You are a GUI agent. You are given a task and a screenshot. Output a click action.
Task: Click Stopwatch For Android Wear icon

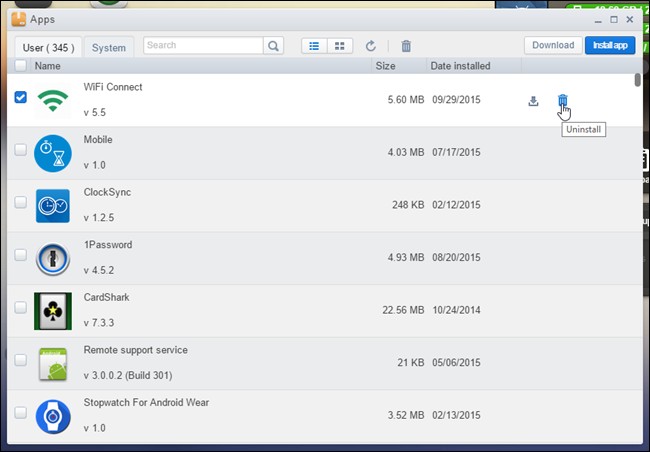click(53, 416)
